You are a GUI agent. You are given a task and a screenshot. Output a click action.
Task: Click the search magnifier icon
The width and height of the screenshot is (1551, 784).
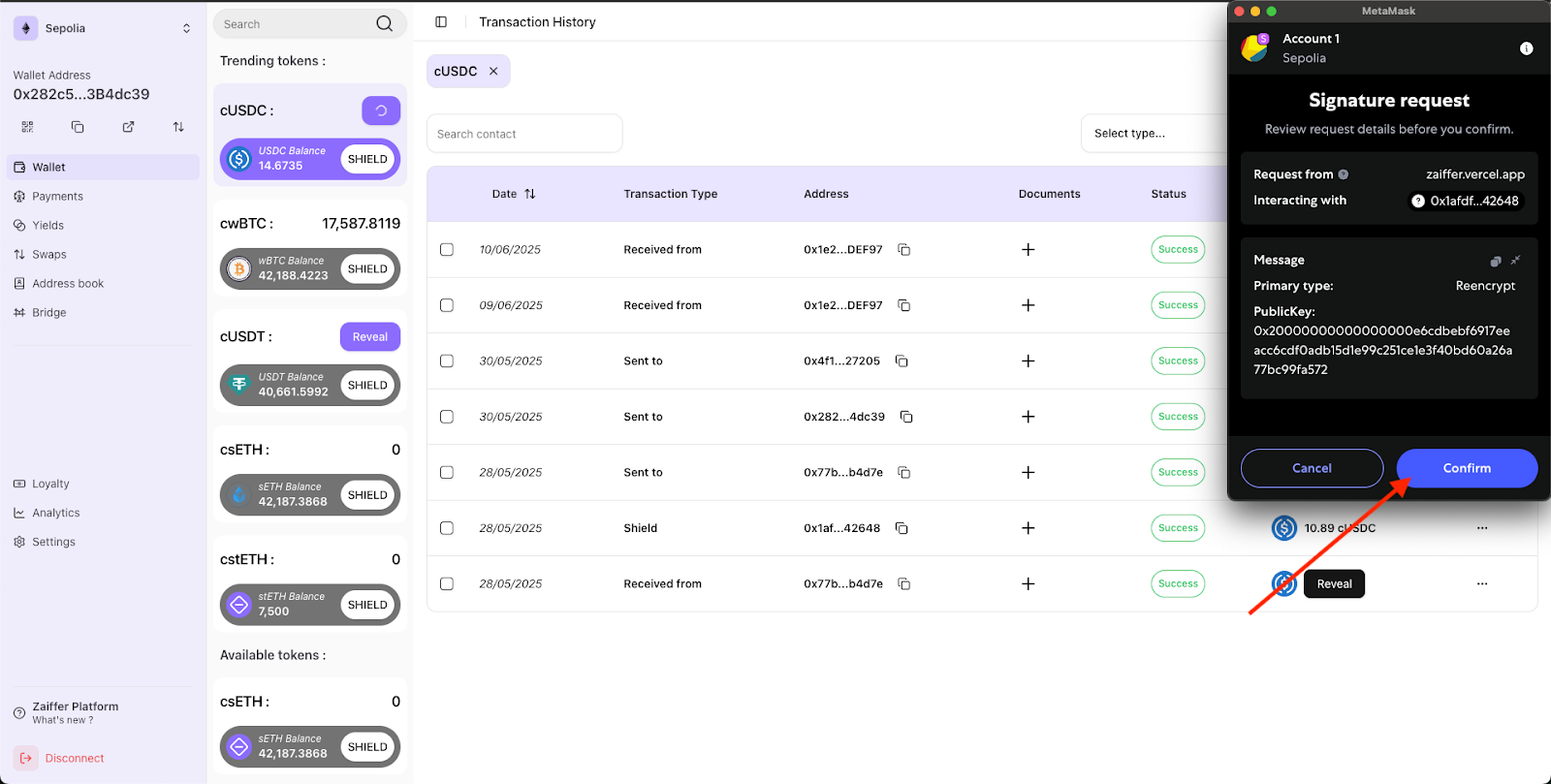coord(385,24)
